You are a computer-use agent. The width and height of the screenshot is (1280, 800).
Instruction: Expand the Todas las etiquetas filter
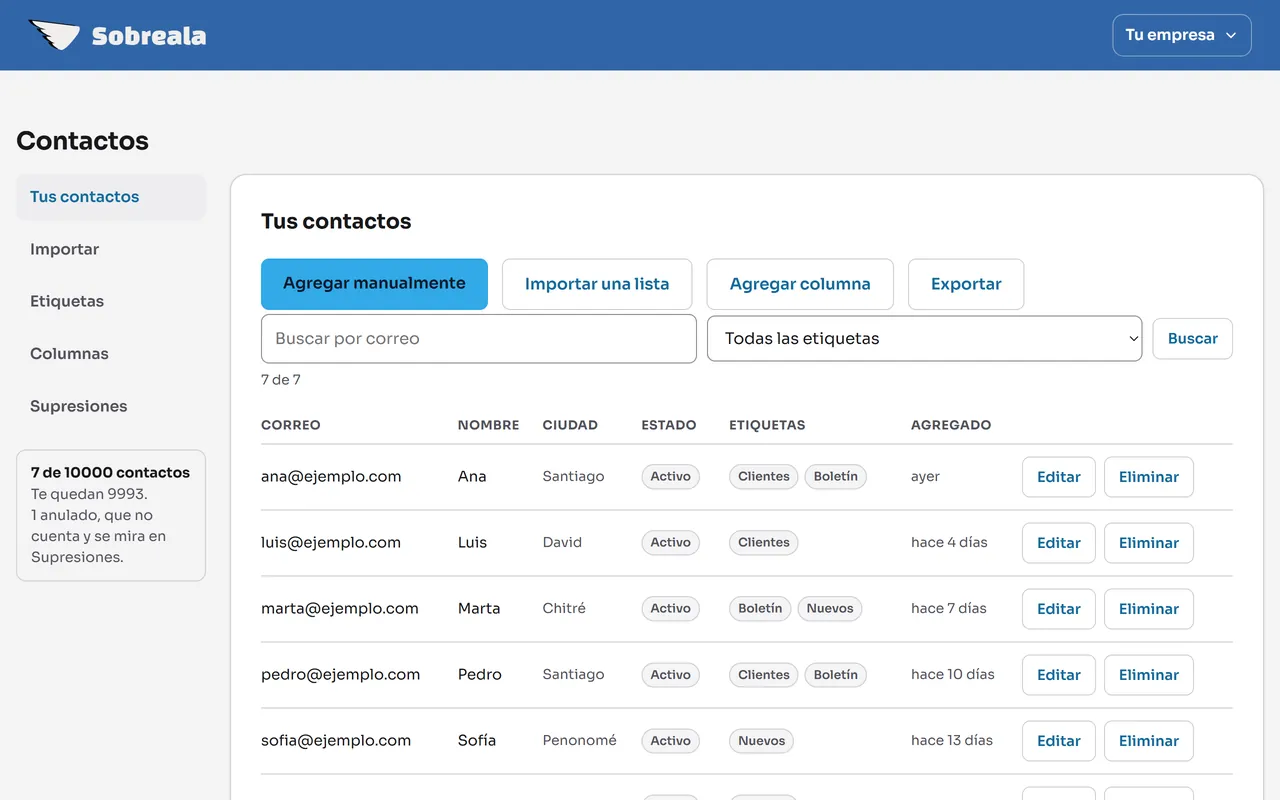(924, 338)
